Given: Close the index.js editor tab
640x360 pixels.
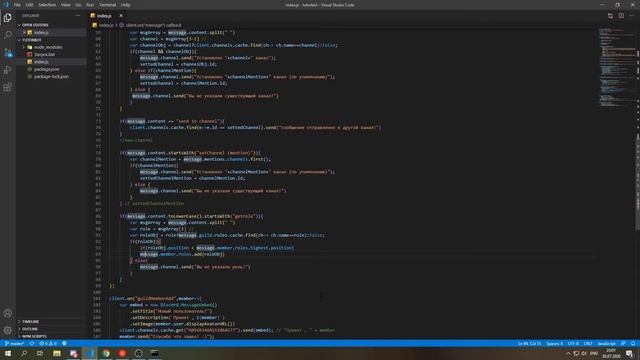Looking at the screenshot, I should 121,16.
